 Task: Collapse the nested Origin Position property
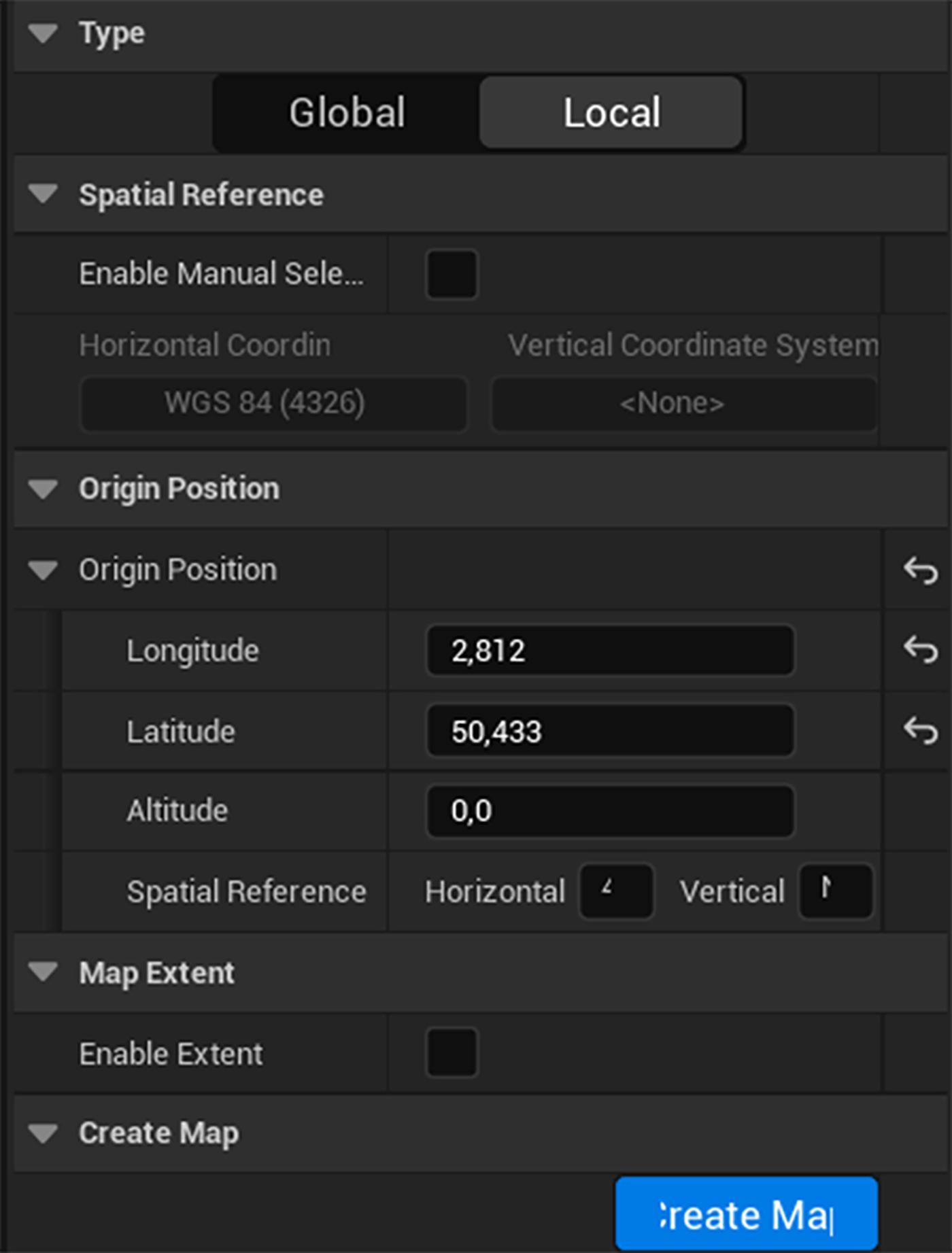44,570
